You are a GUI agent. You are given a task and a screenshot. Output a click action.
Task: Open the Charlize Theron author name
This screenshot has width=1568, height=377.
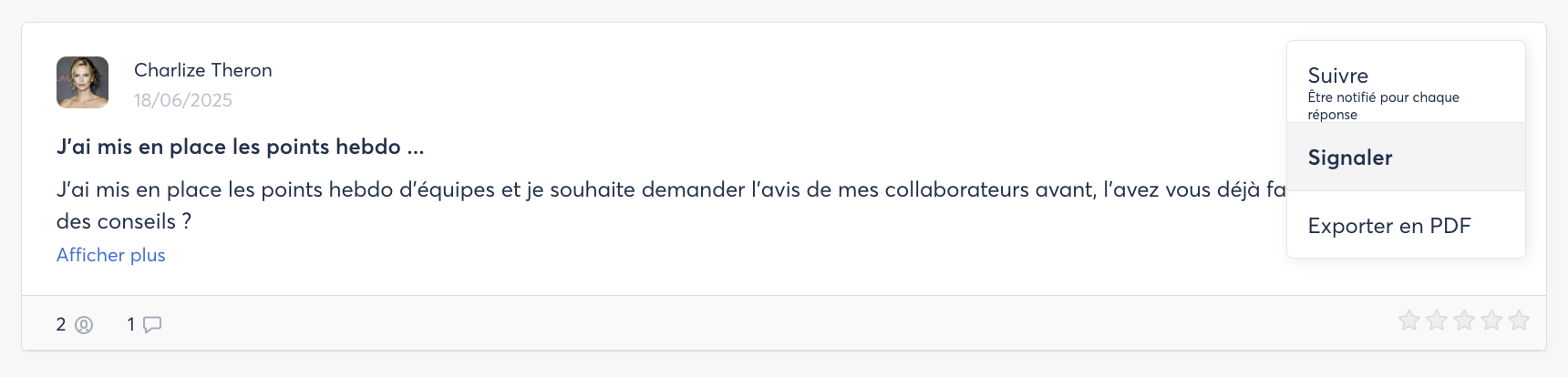(202, 70)
